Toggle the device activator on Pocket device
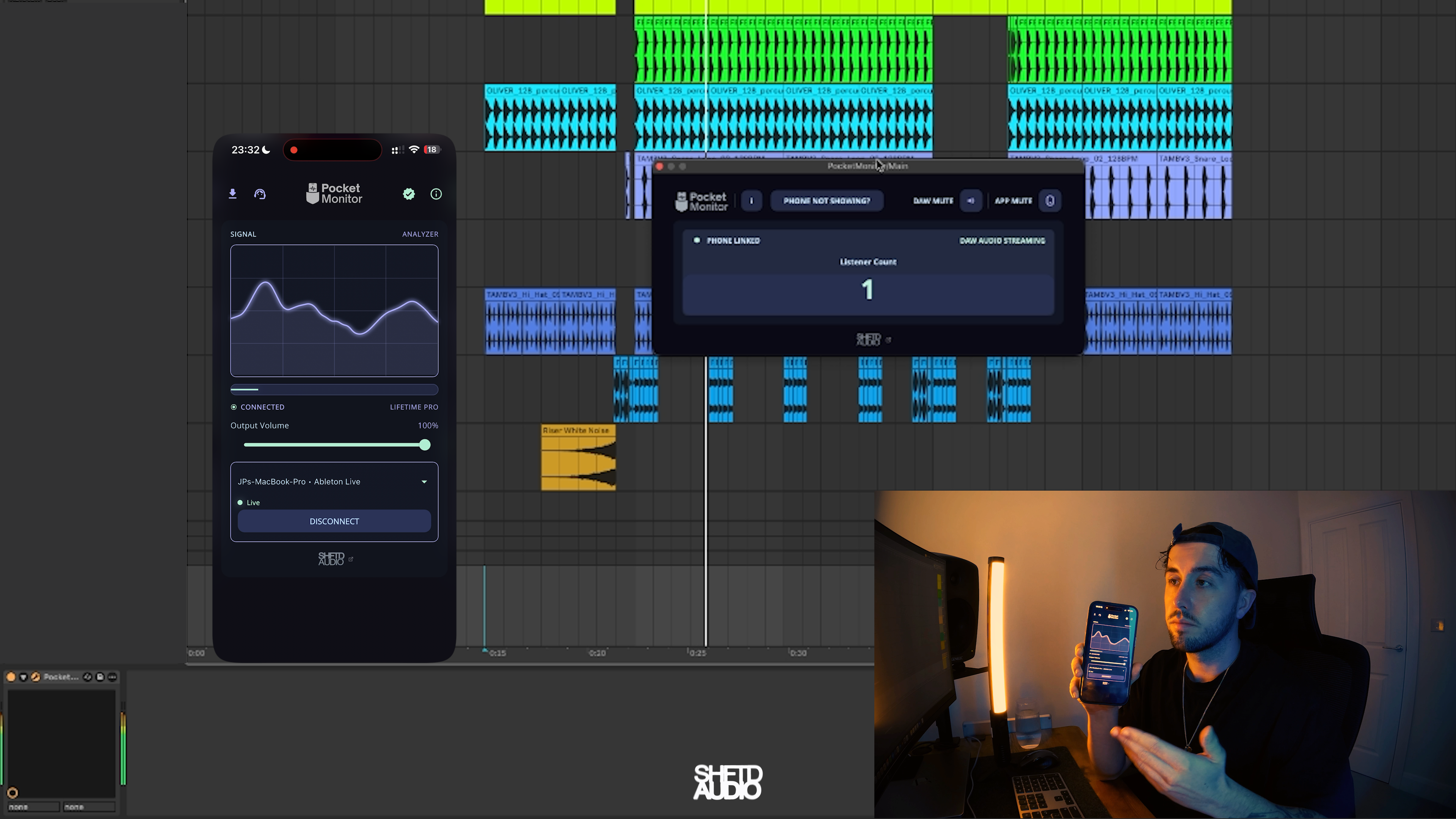Screen dimensions: 1456x819 click(11, 676)
